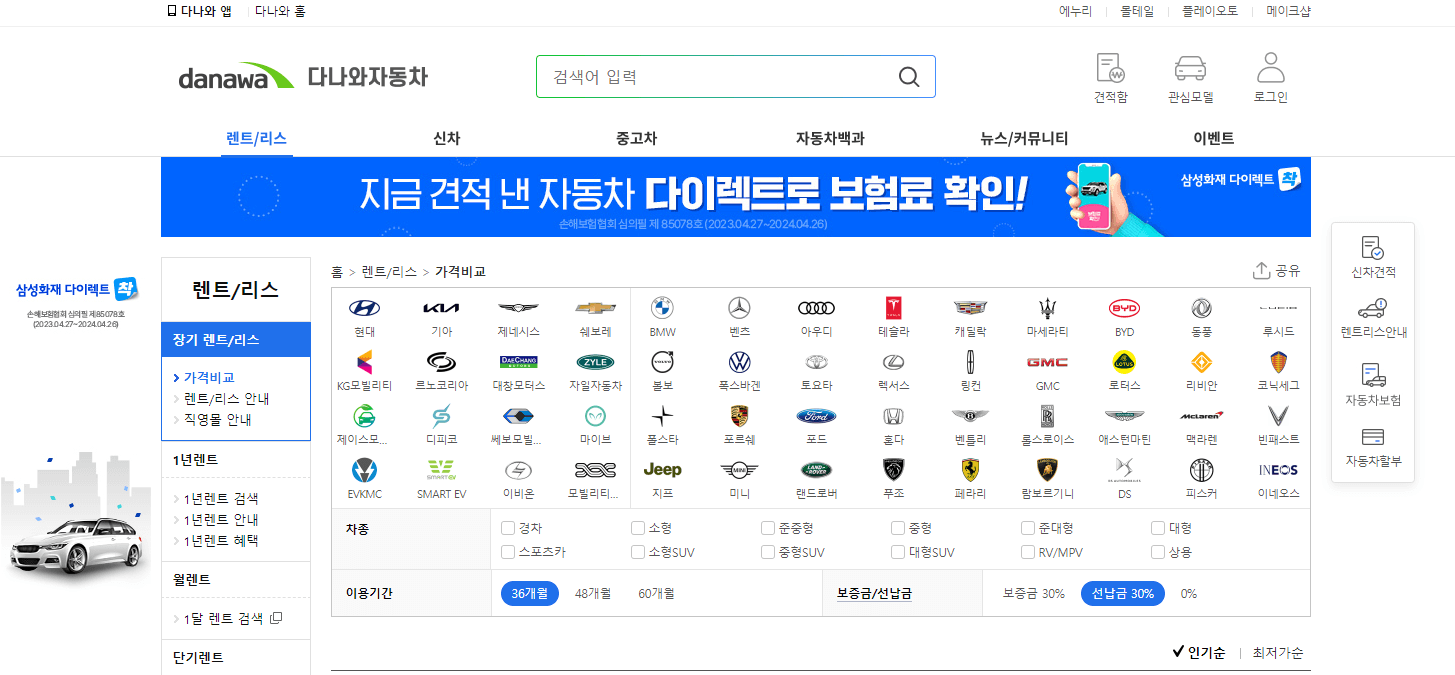This screenshot has width=1455, height=675.
Task: Open the 견적함 quote box icon
Action: point(1109,77)
